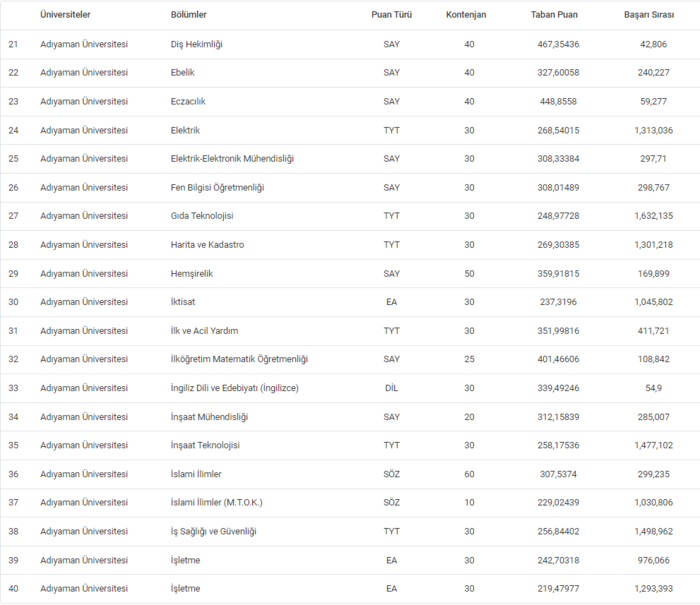Click success rank 42,806

tap(653, 44)
